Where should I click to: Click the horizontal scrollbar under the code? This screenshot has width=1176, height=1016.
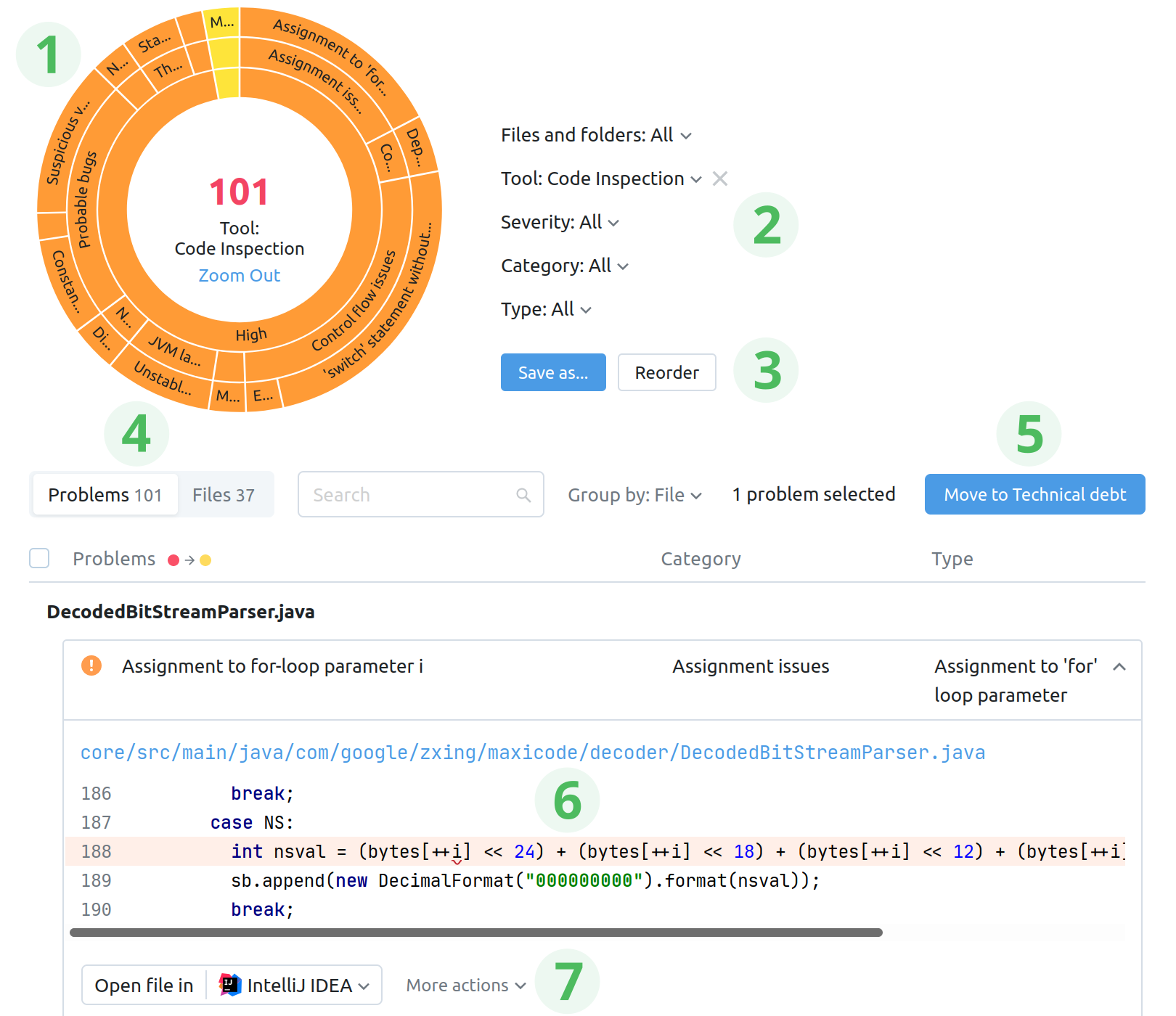click(x=476, y=933)
